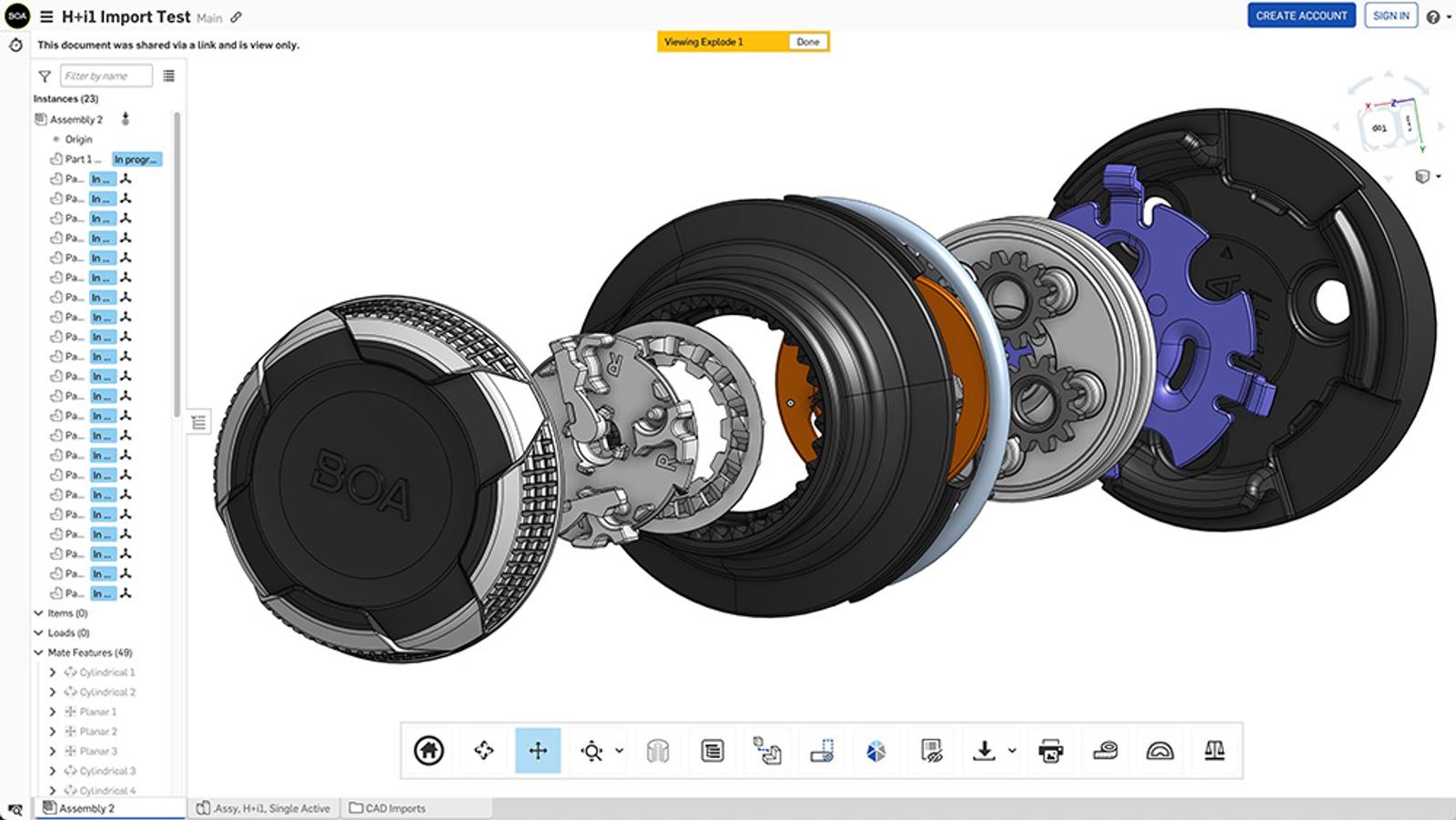Toggle the panel collapse handle by the tree

(x=199, y=422)
